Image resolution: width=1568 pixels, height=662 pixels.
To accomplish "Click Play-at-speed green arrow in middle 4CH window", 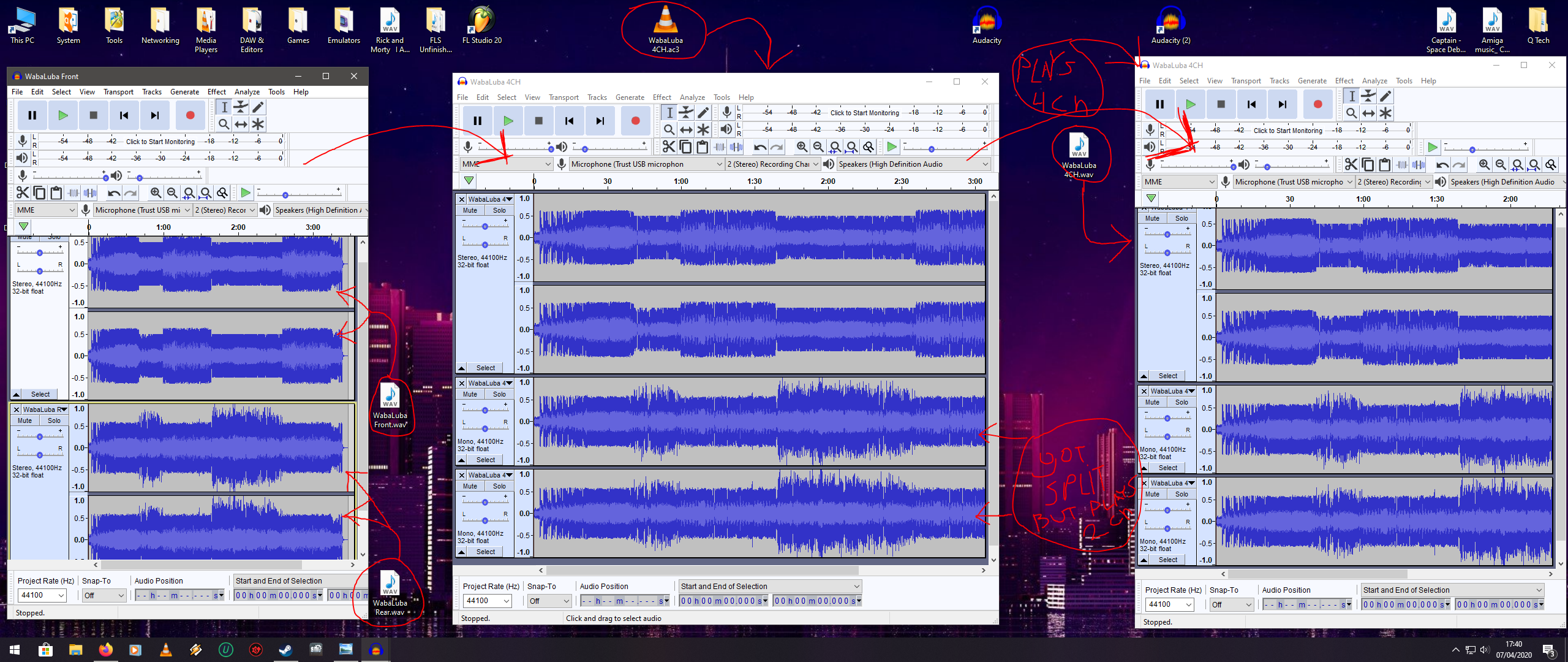I will tap(891, 146).
